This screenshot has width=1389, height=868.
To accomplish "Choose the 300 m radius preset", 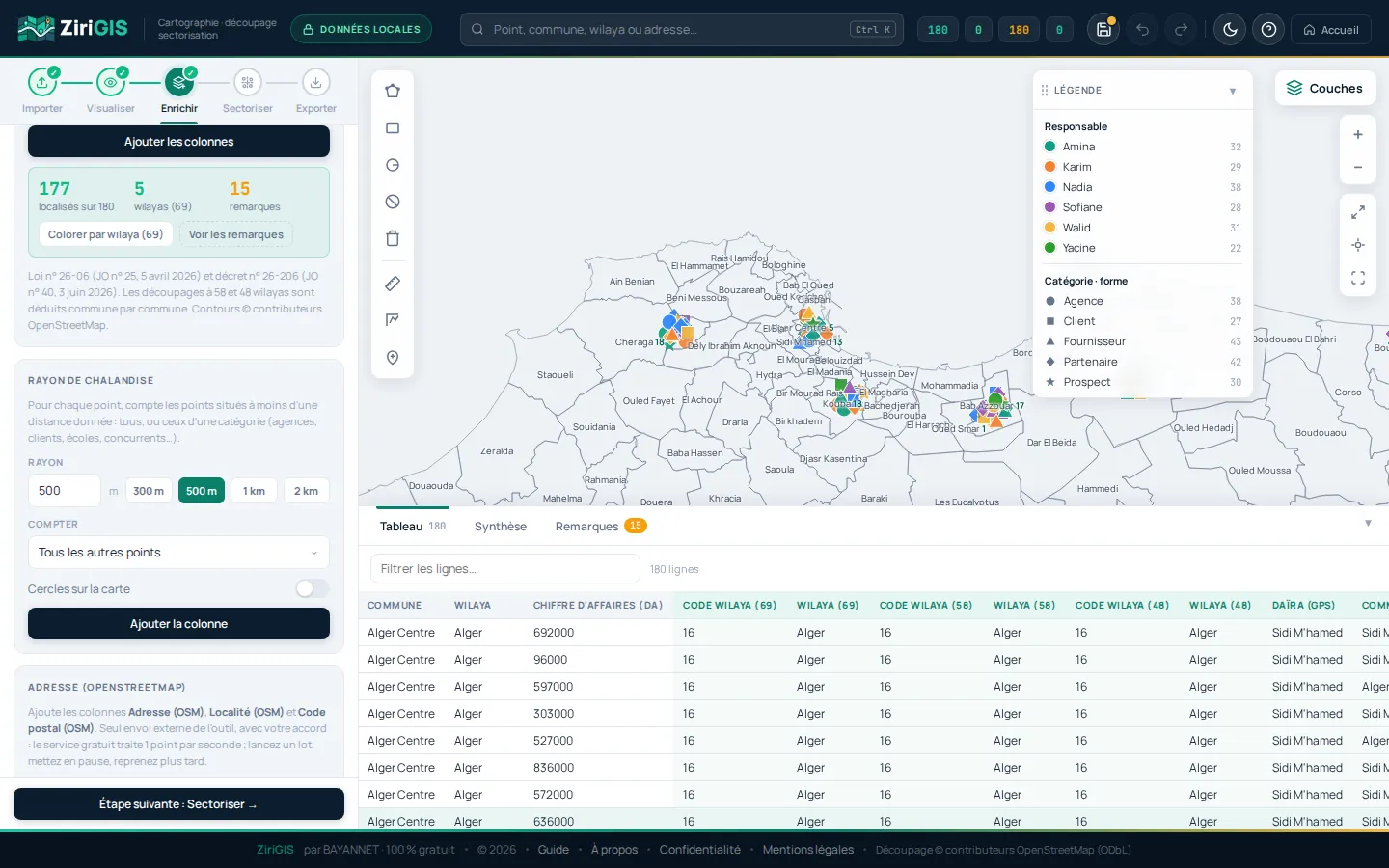I will [149, 491].
